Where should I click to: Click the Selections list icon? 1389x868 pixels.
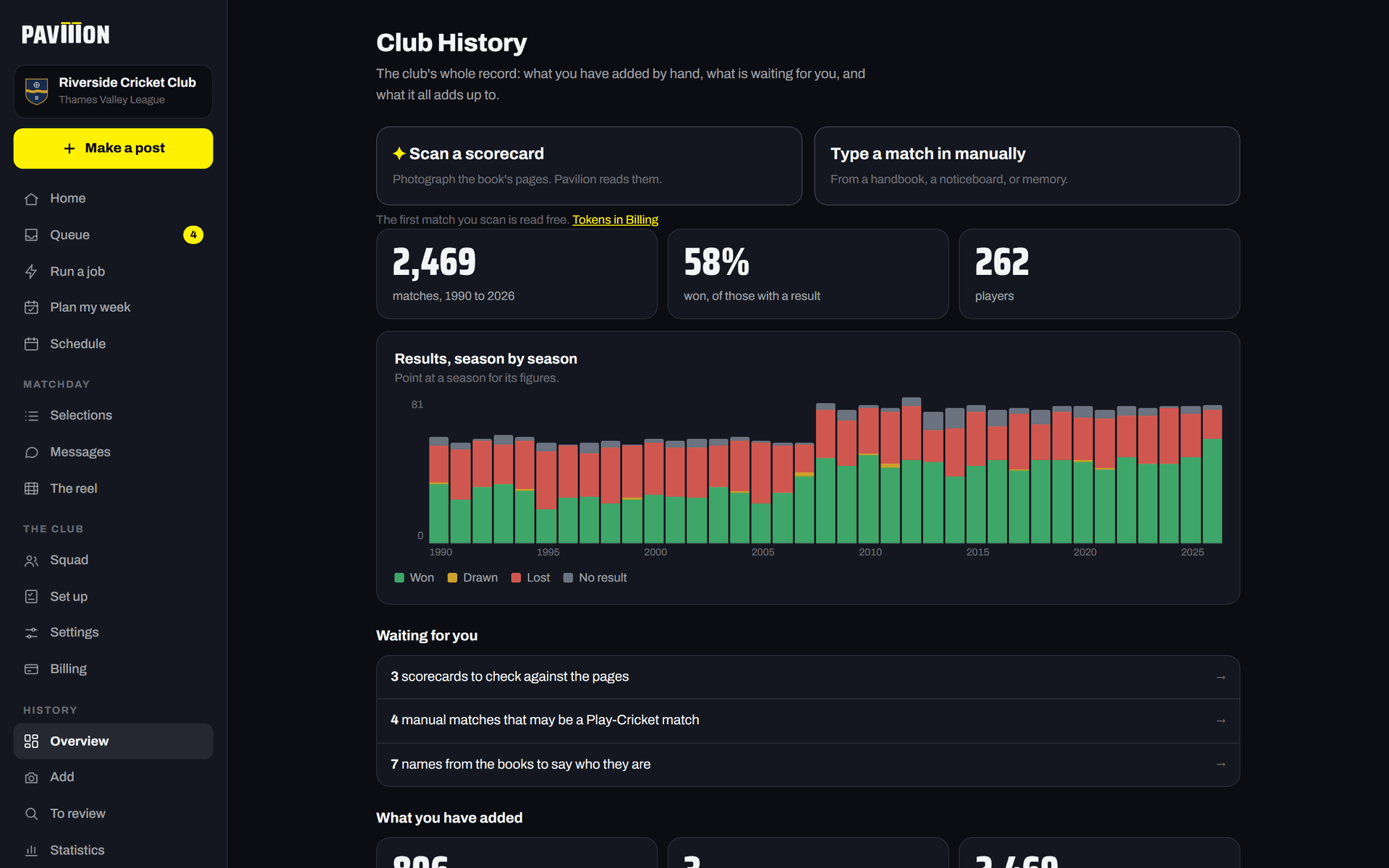(31, 416)
